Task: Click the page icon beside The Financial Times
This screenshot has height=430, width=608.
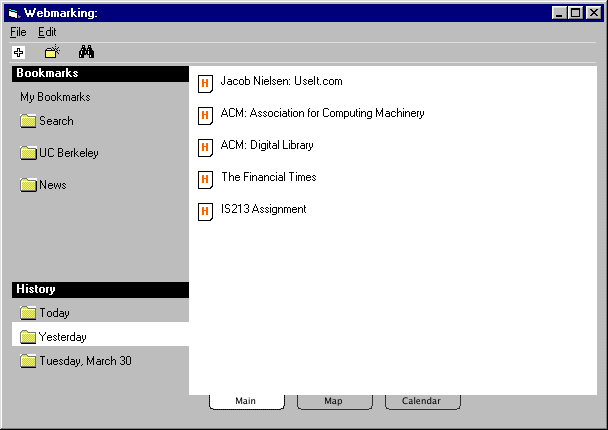Action: 205,180
